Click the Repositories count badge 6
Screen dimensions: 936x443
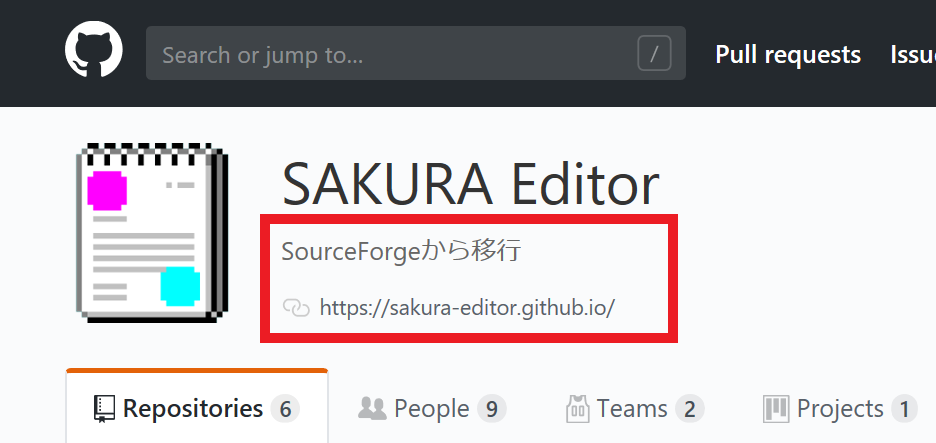tap(285, 409)
